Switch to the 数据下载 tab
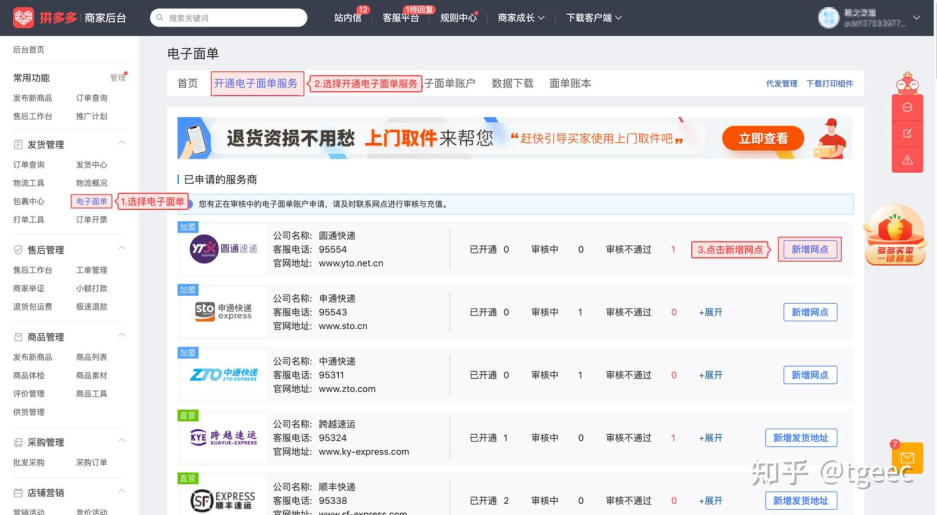 (x=512, y=84)
